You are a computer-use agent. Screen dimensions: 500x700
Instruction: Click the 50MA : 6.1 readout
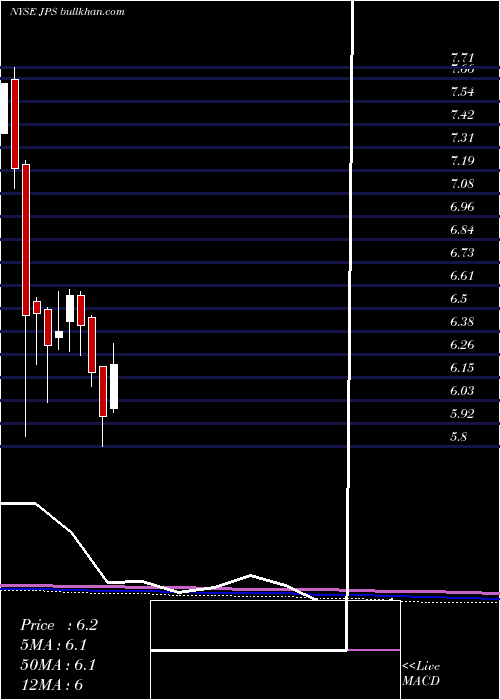coord(58,665)
